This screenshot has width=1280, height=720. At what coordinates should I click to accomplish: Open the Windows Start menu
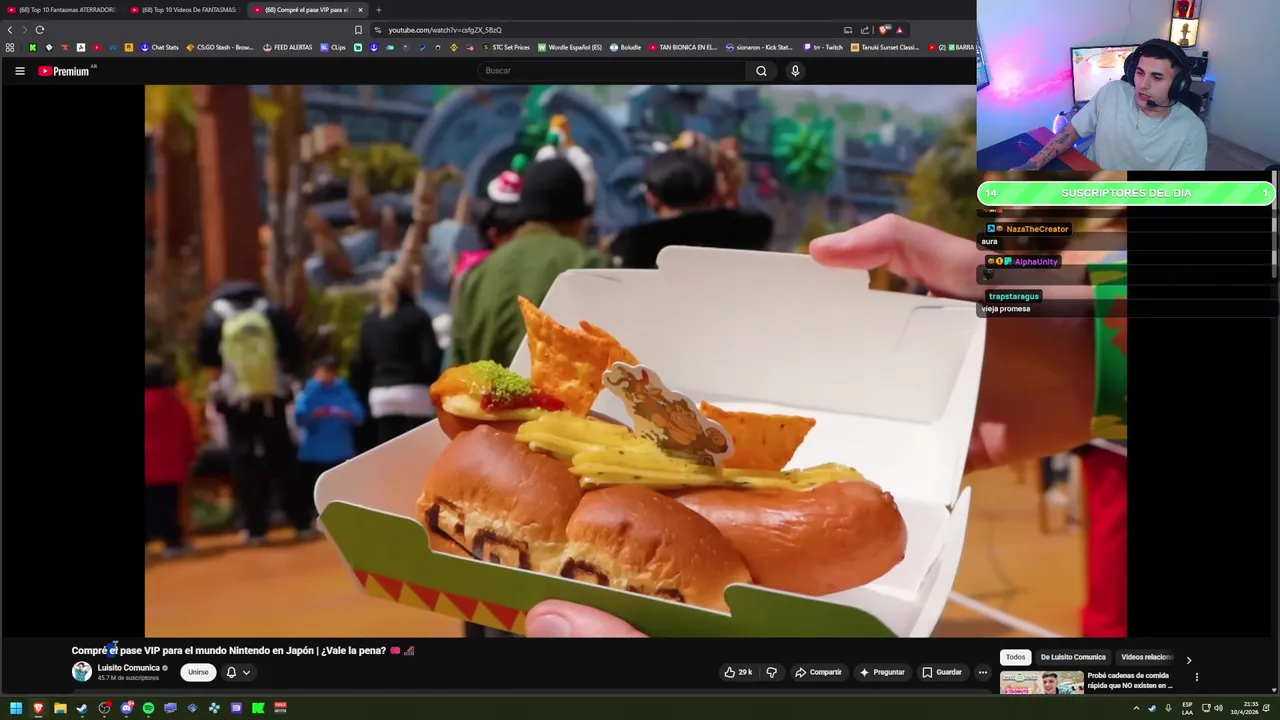tap(16, 708)
